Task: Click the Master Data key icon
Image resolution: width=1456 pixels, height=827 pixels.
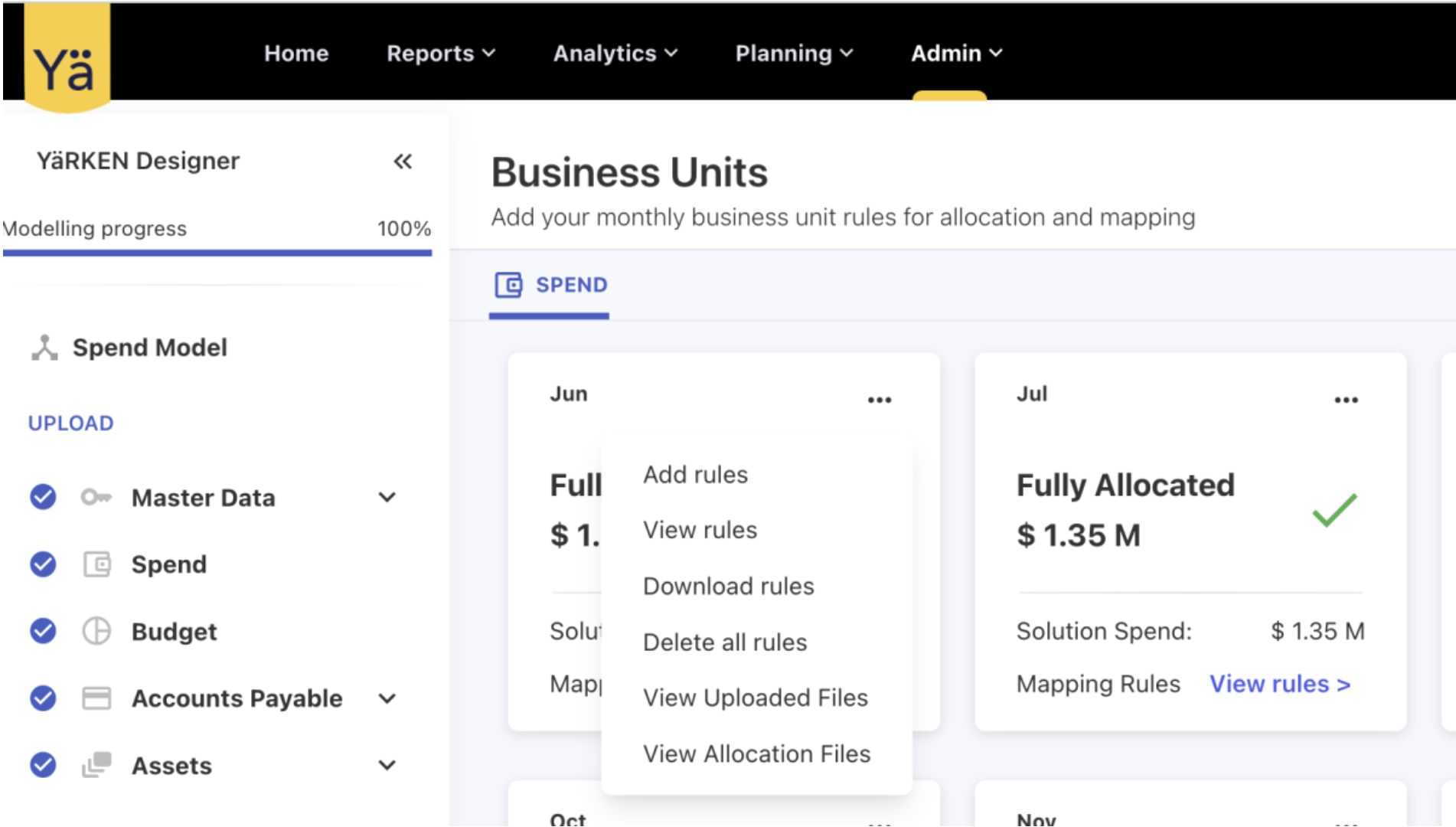Action: tap(96, 498)
